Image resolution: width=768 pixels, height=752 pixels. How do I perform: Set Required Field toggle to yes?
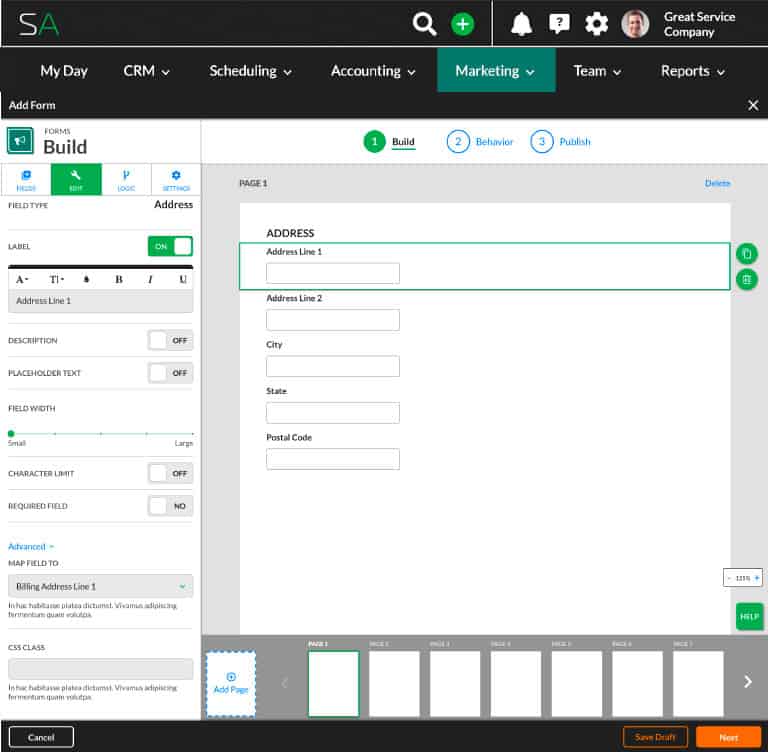click(170, 506)
